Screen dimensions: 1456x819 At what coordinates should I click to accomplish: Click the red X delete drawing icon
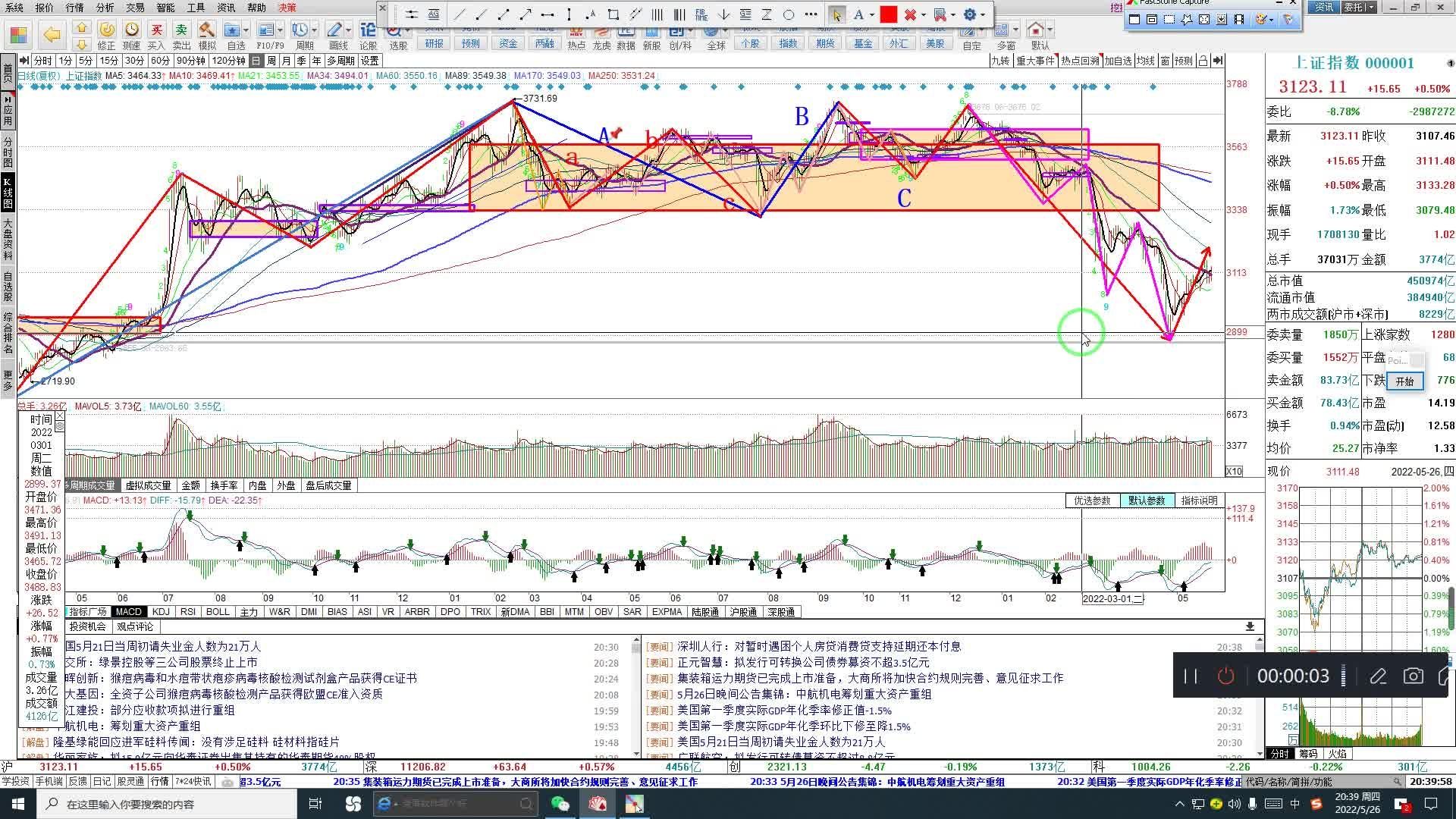pos(910,14)
